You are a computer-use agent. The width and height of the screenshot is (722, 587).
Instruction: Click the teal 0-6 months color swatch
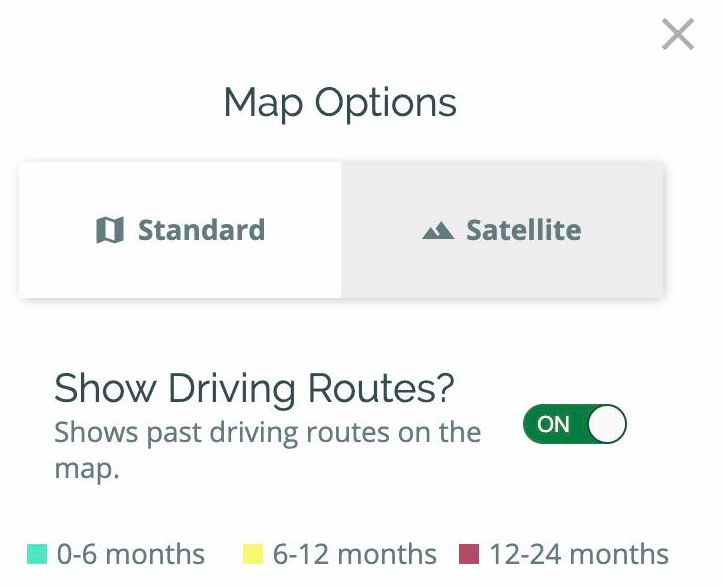(x=37, y=554)
